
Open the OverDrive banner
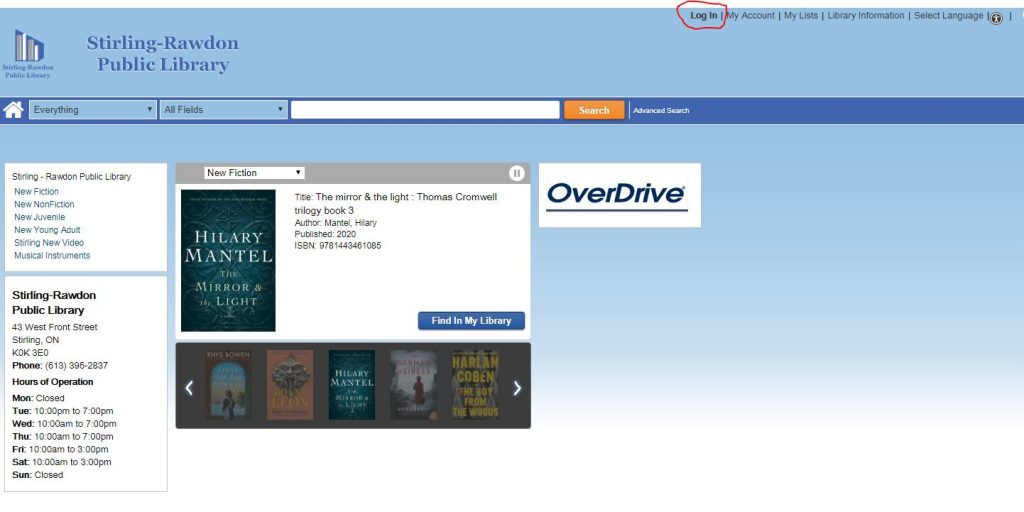(x=620, y=195)
